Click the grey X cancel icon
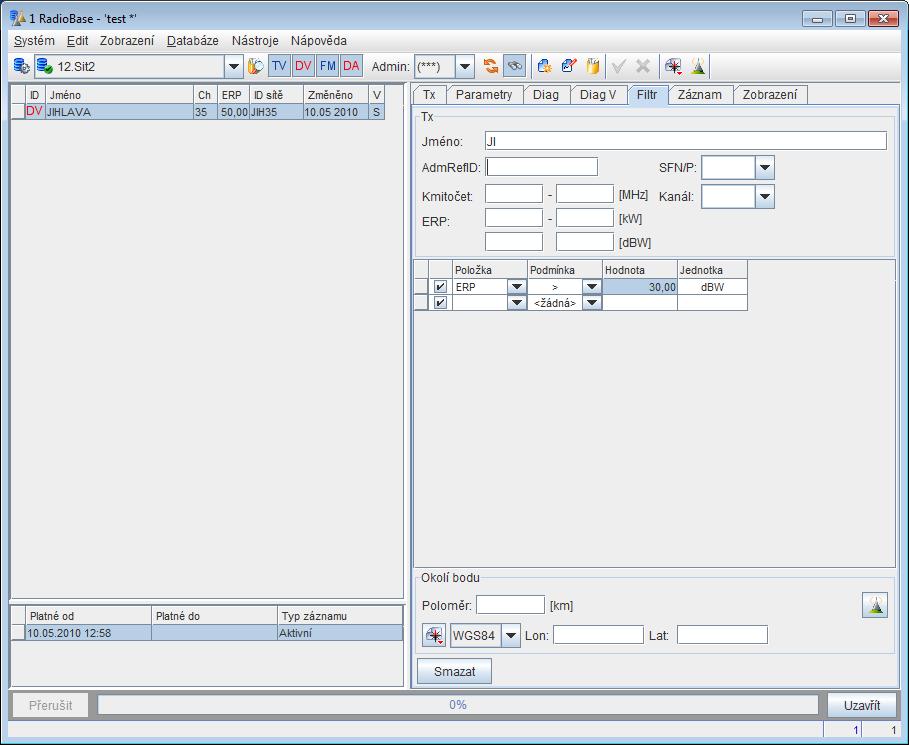 (x=642, y=66)
